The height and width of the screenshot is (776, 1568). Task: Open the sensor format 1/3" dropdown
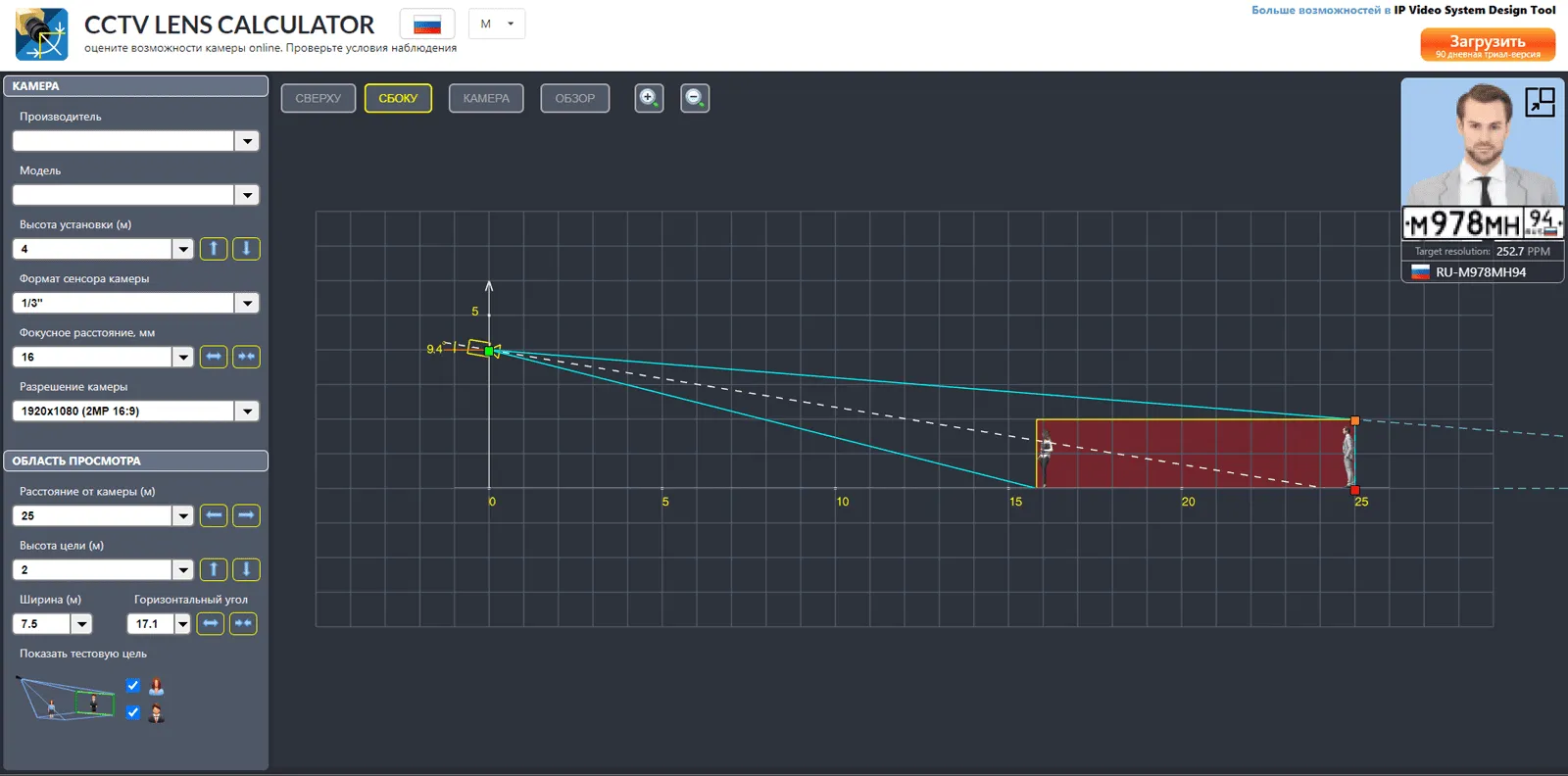(x=247, y=303)
